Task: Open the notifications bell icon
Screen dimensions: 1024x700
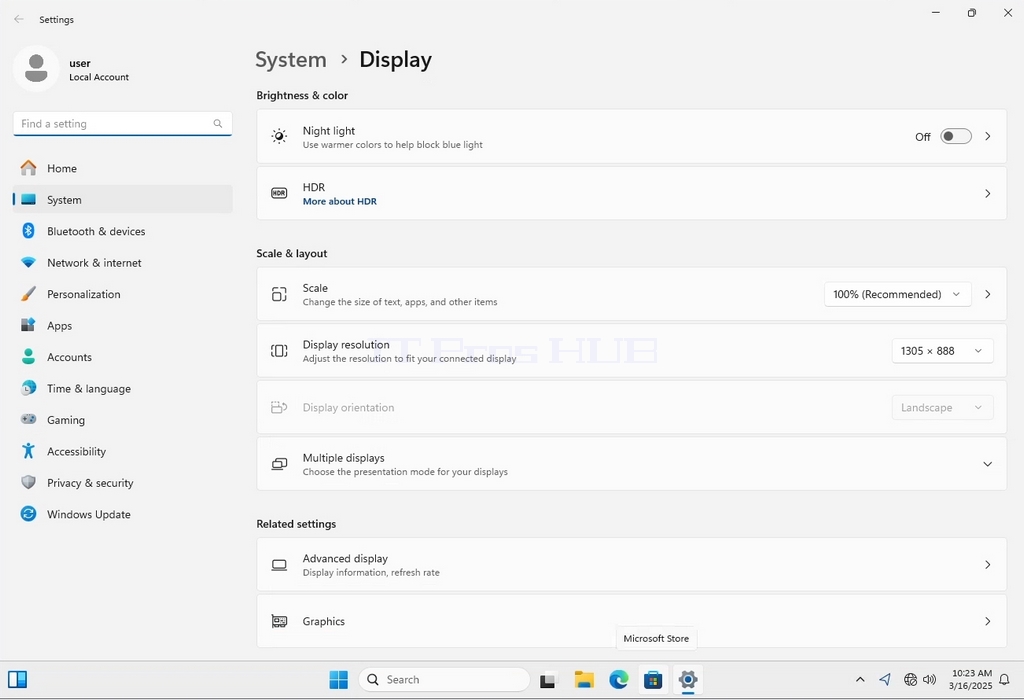Action: [x=1005, y=680]
